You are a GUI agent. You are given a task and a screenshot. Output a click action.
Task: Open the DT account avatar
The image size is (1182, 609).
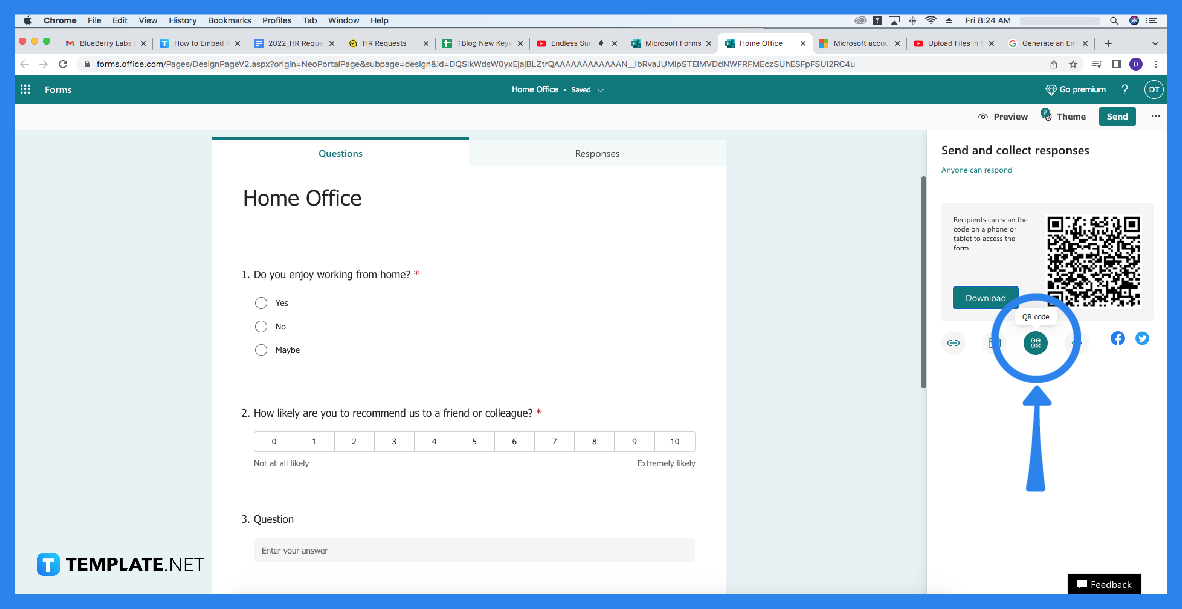[x=1153, y=89]
